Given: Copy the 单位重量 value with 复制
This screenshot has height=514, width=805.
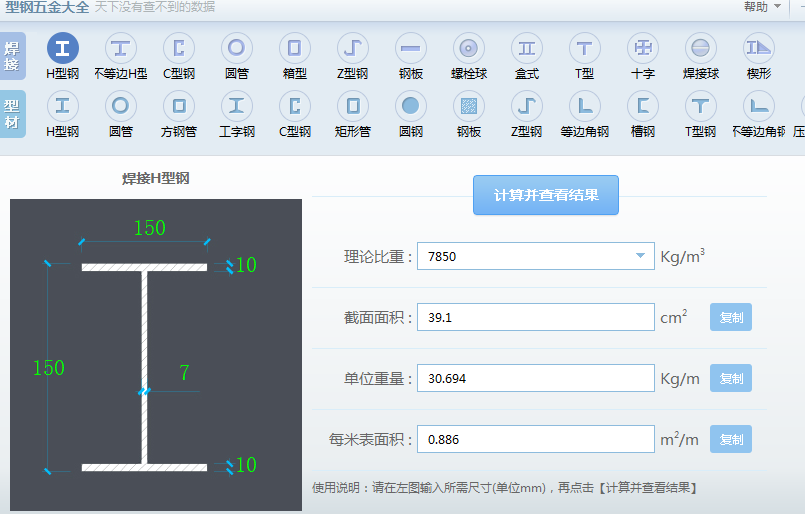Looking at the screenshot, I should point(731,378).
